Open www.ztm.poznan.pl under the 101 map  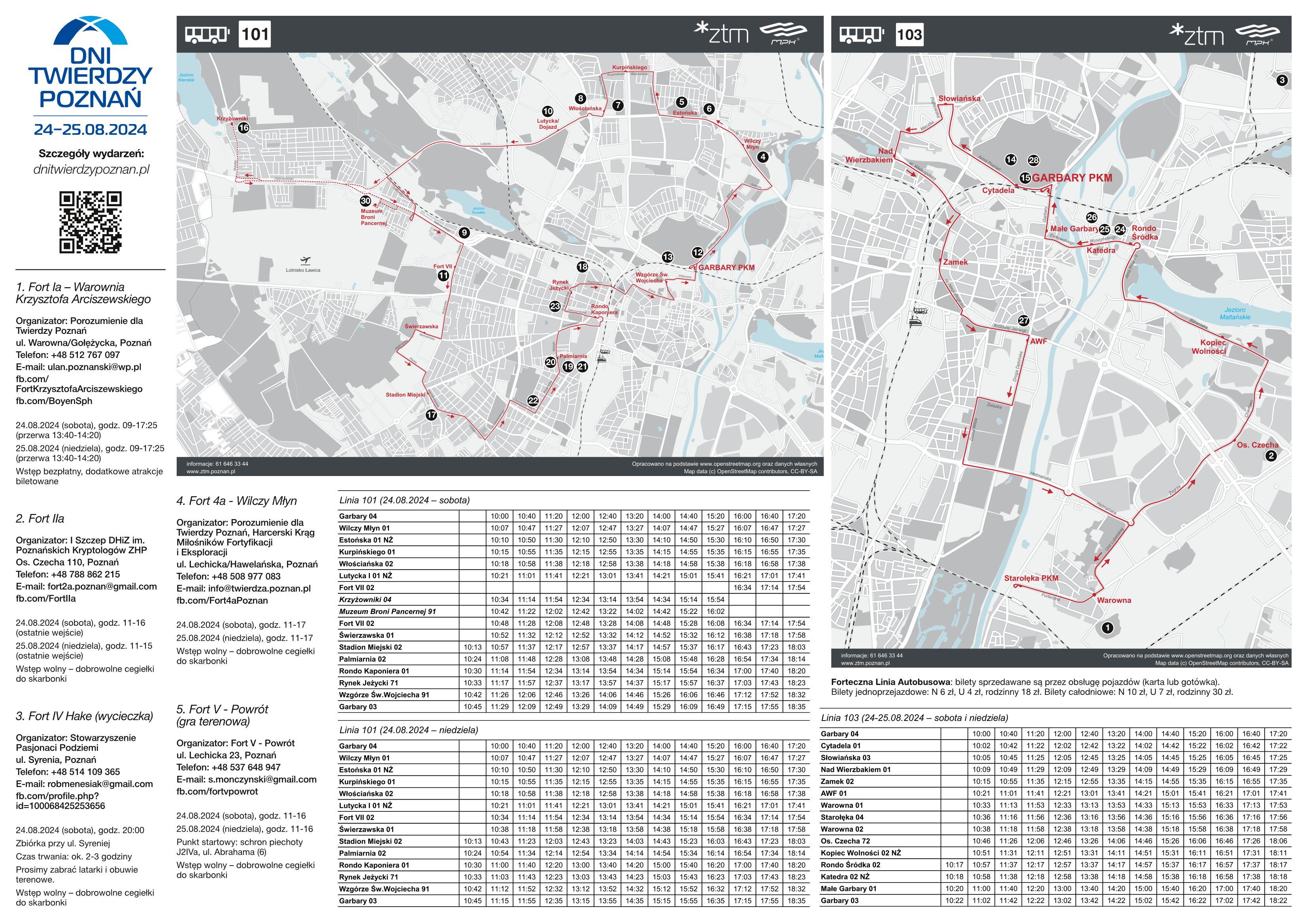click(211, 471)
